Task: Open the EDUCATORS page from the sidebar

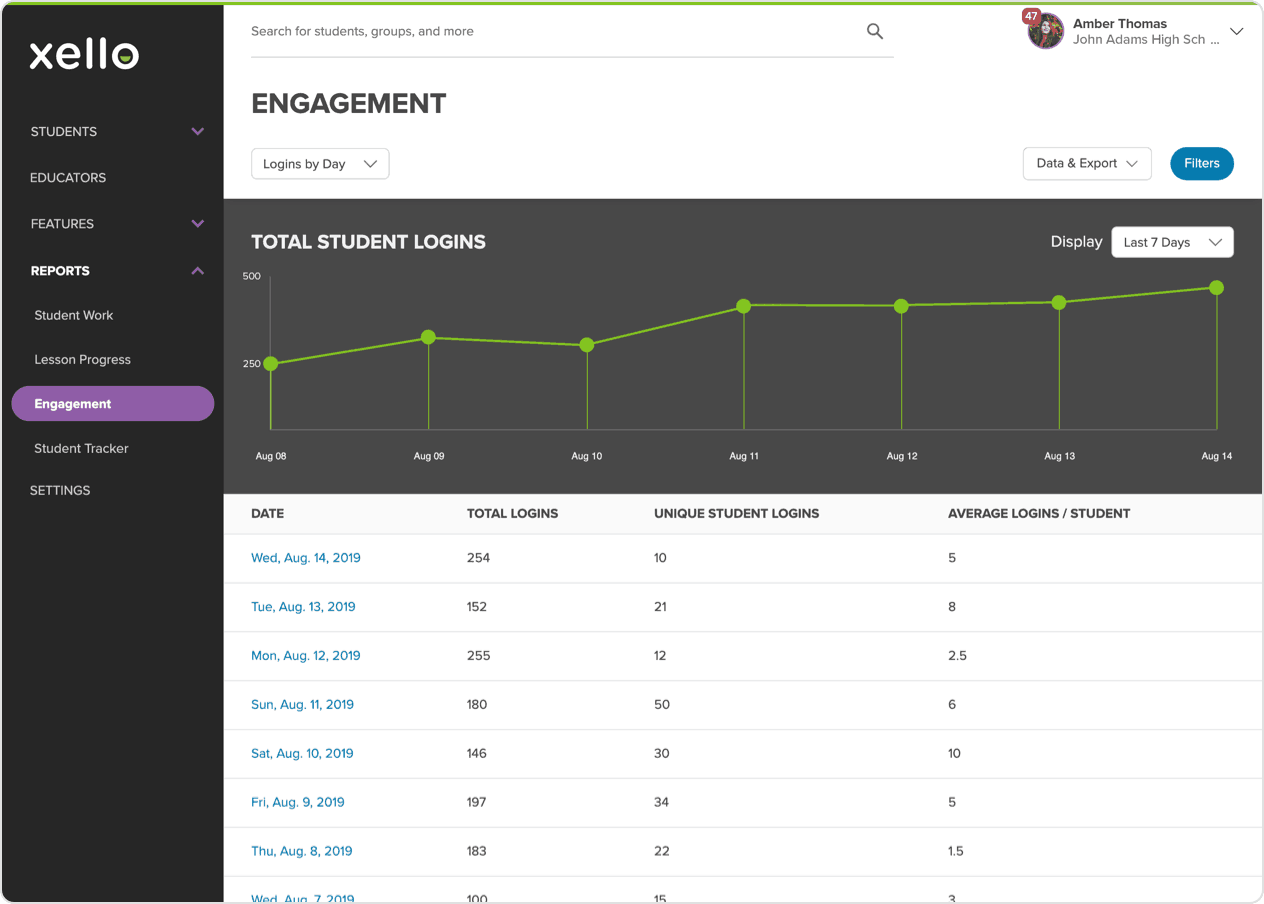Action: pyautogui.click(x=68, y=177)
